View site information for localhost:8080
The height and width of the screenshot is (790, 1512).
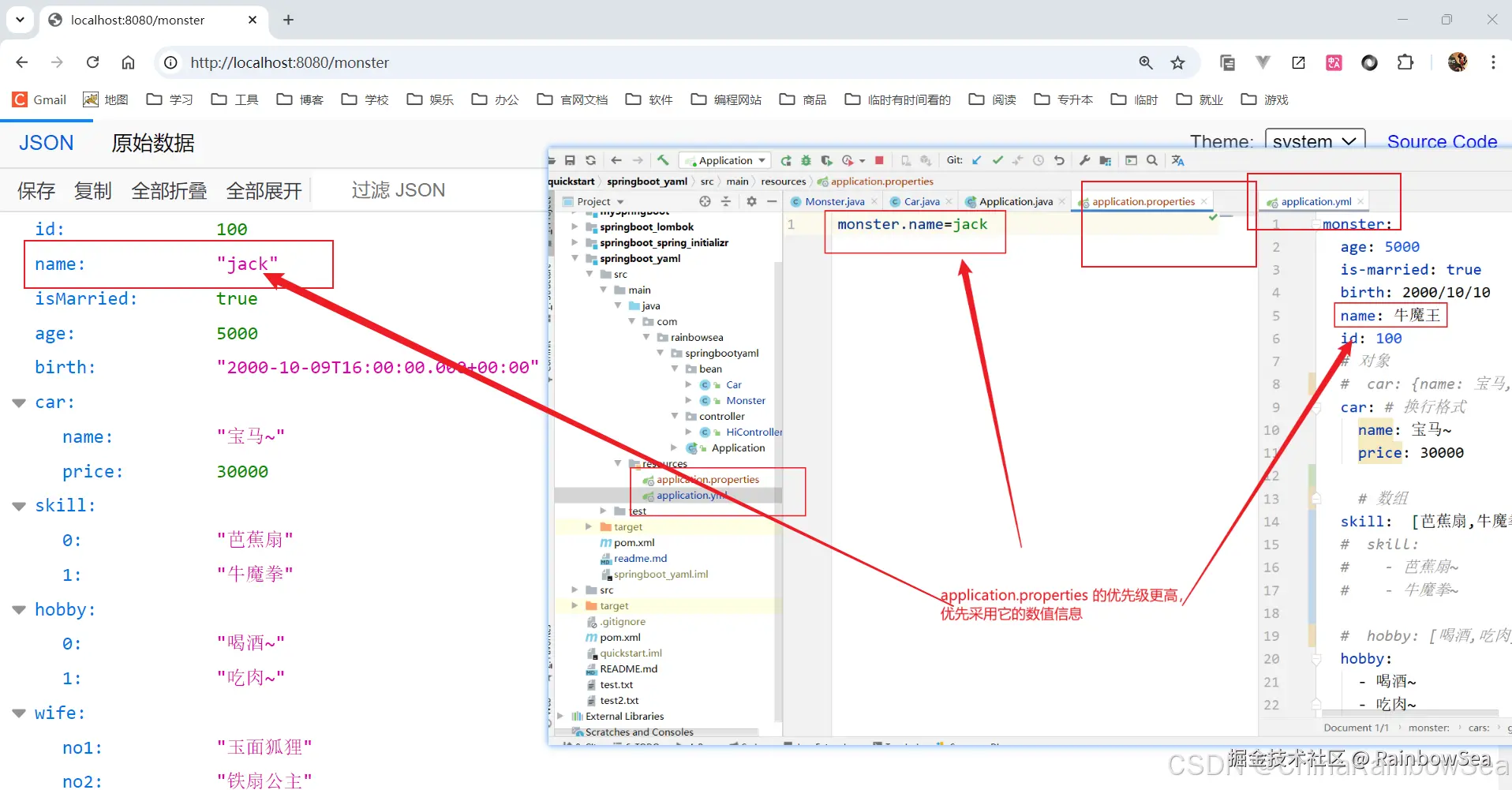170,62
